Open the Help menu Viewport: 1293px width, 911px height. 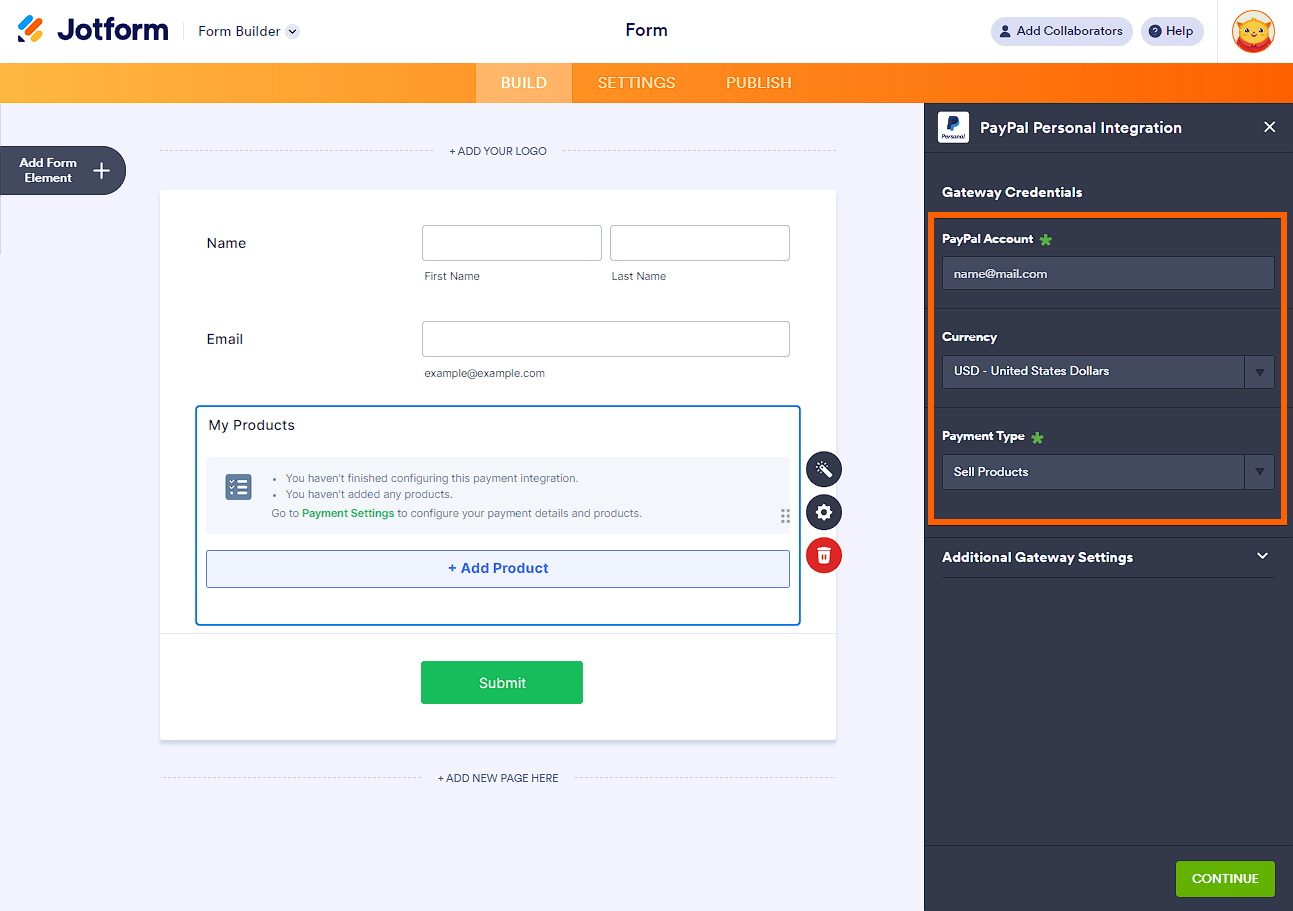(1172, 31)
